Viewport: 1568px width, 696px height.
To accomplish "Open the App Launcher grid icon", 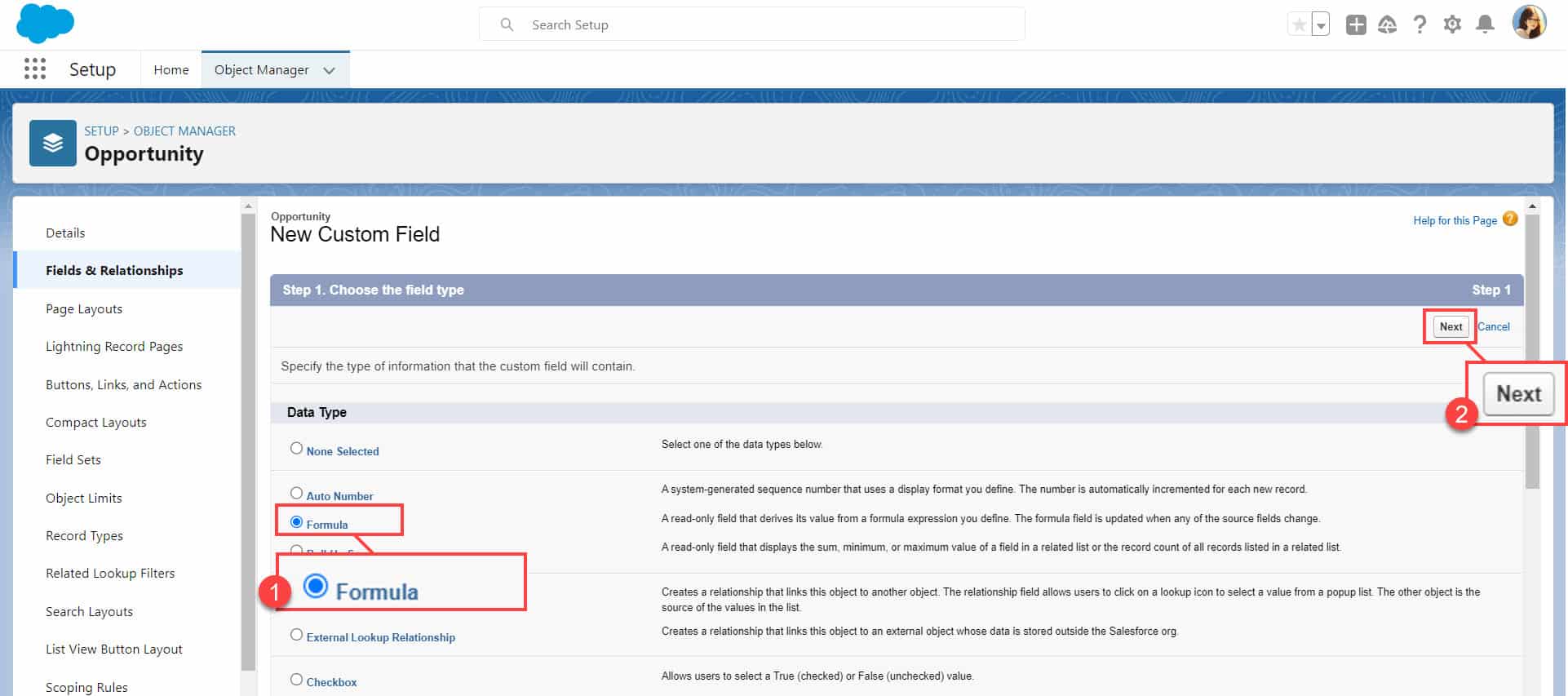I will tap(35, 69).
